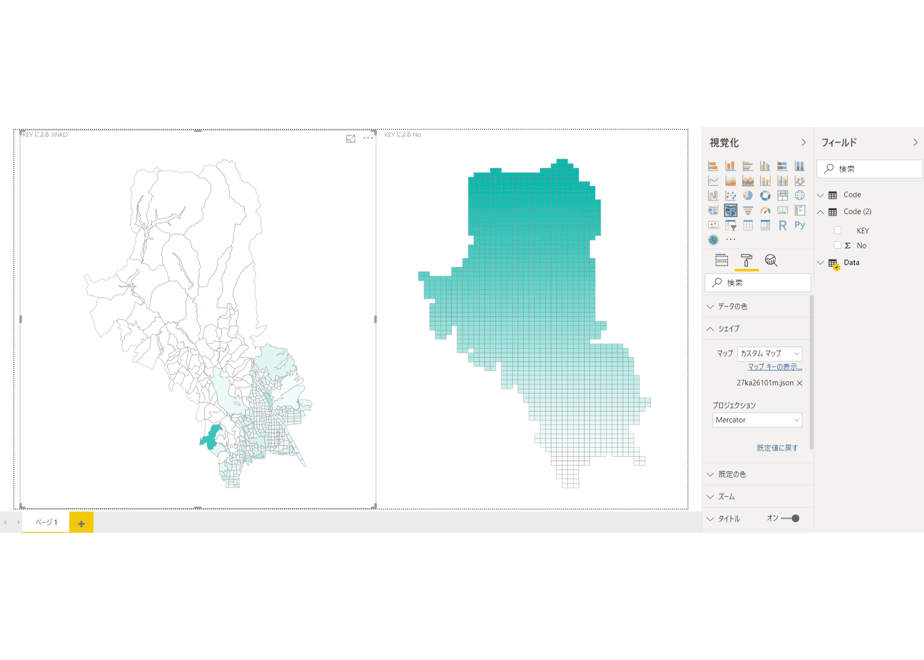Select the Python visual icon

click(x=800, y=225)
